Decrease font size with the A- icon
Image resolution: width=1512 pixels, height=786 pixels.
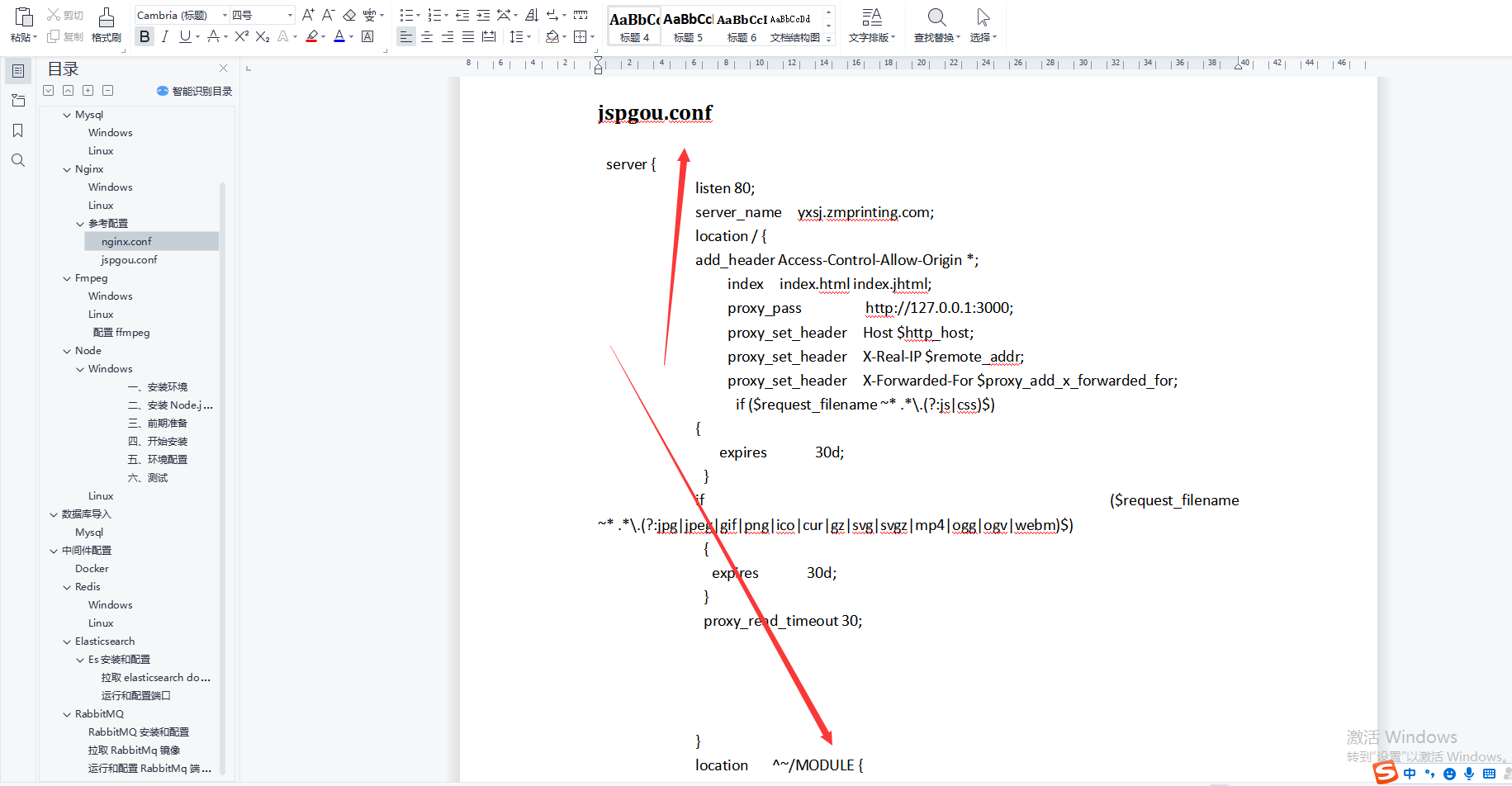click(x=328, y=15)
